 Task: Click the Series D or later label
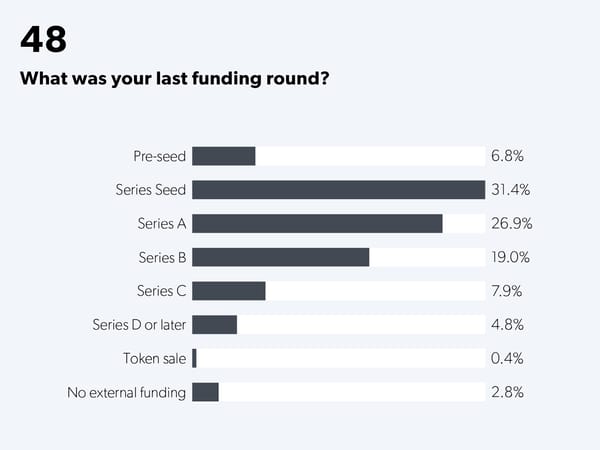point(140,325)
